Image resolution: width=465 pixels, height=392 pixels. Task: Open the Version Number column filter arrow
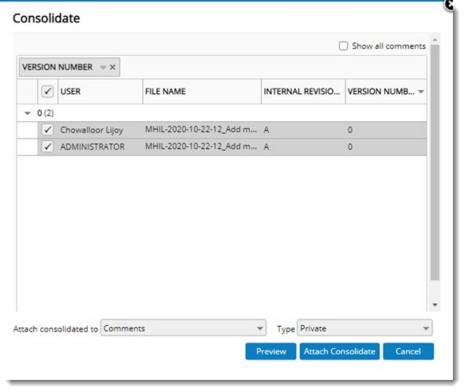[421, 91]
